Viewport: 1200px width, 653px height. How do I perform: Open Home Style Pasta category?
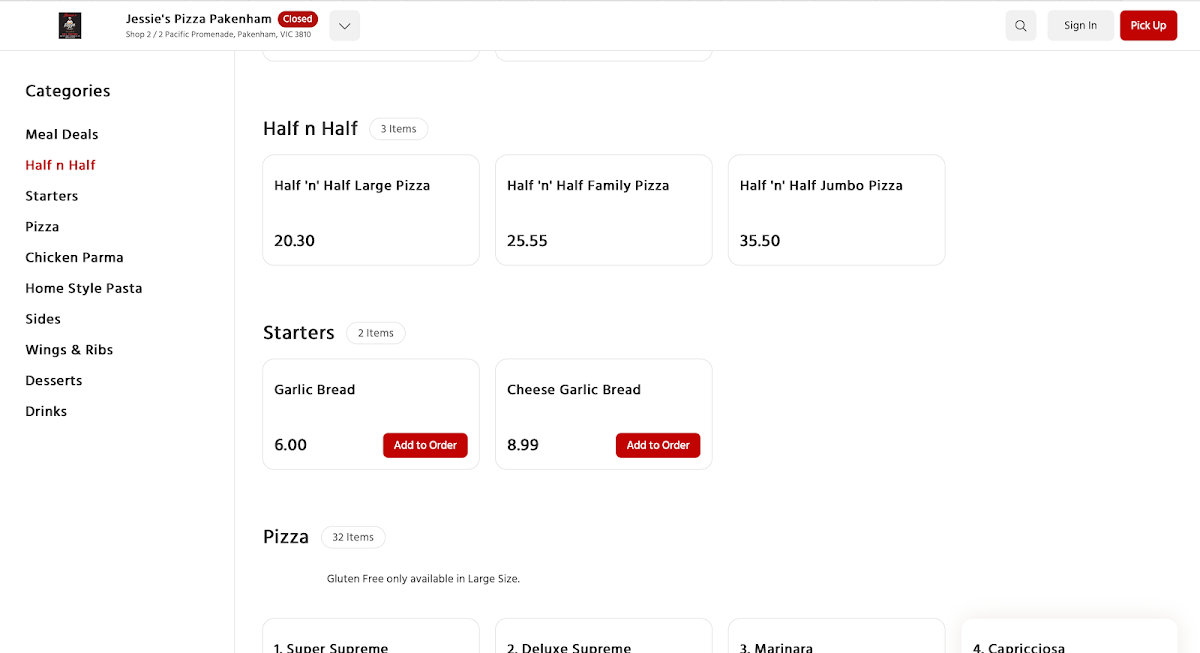[x=84, y=288]
